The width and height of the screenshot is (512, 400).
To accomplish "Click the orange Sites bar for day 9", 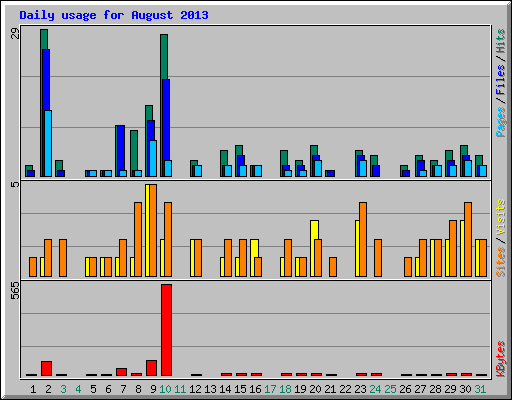I will (153, 230).
